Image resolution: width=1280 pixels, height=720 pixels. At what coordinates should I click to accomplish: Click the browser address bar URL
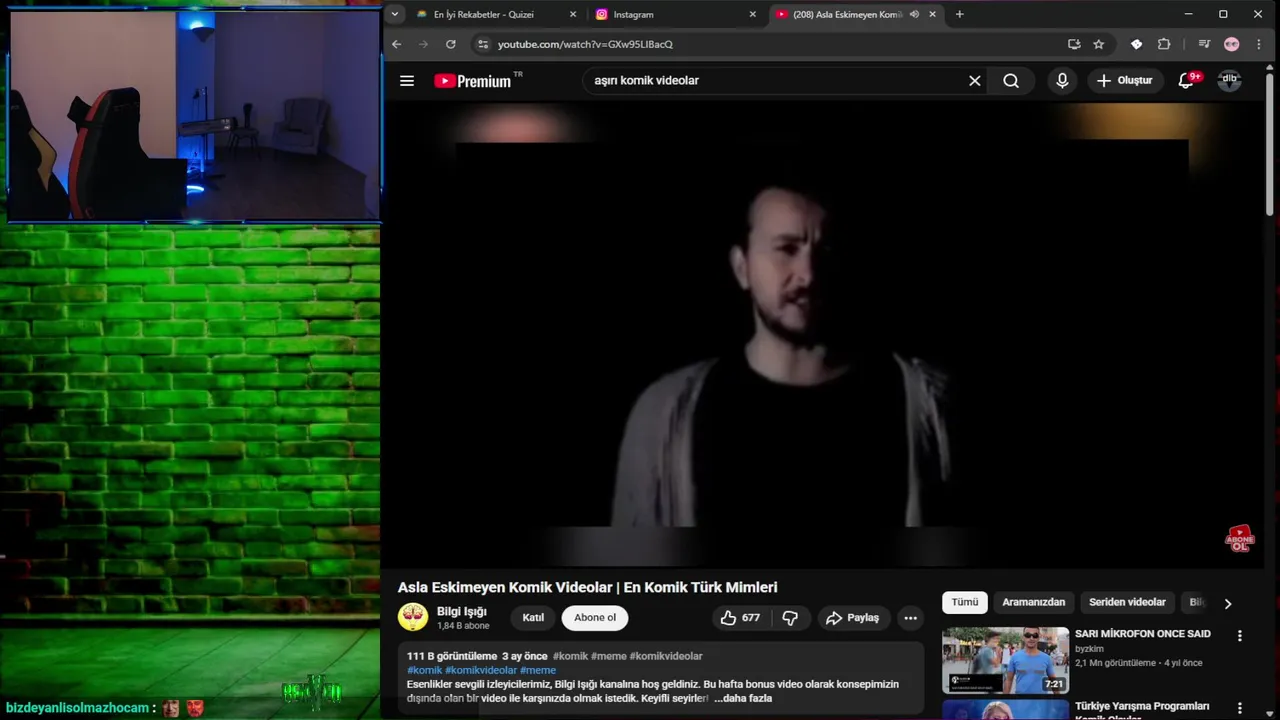pyautogui.click(x=585, y=44)
